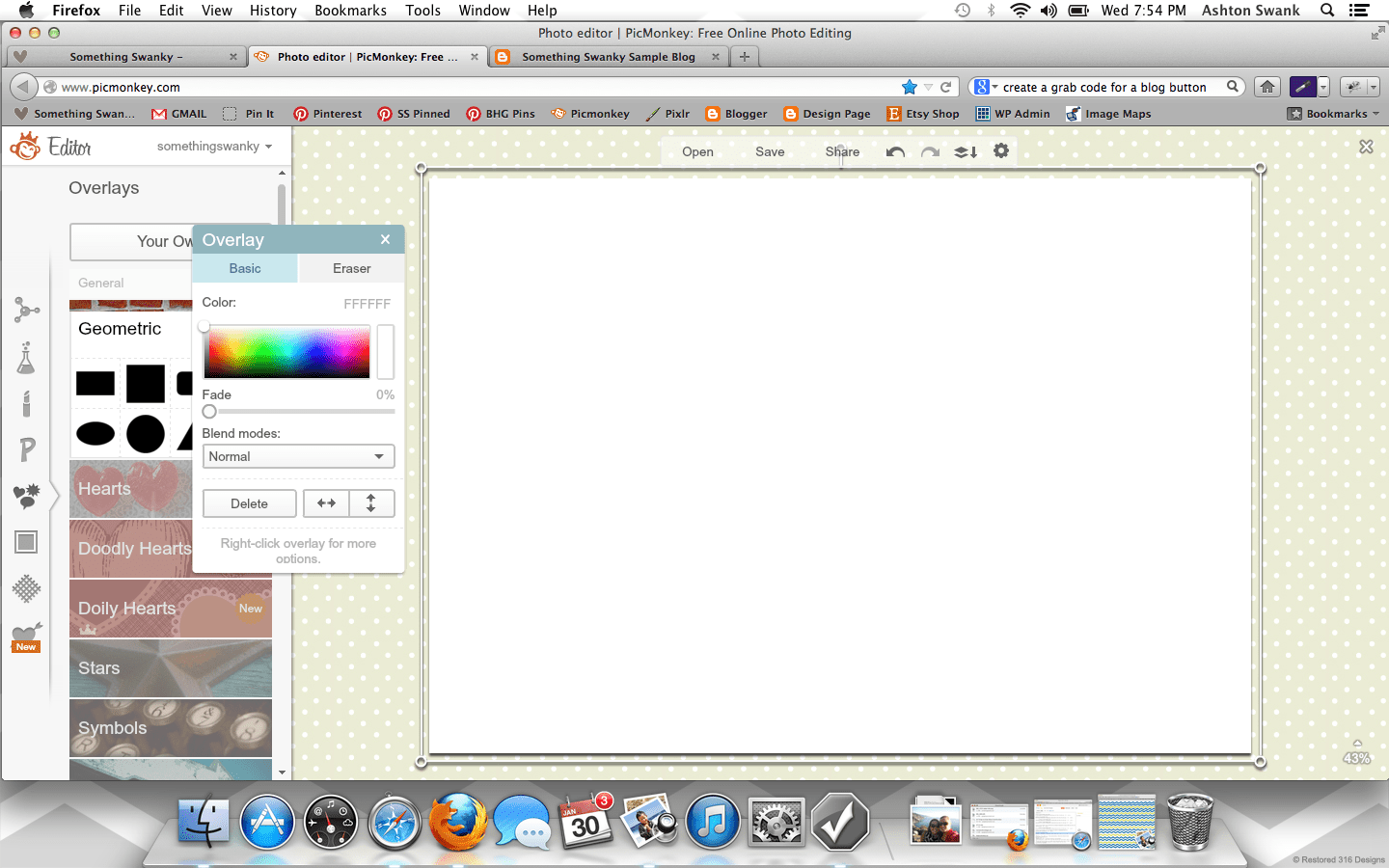Click the Undo arrow in top toolbar

895,152
